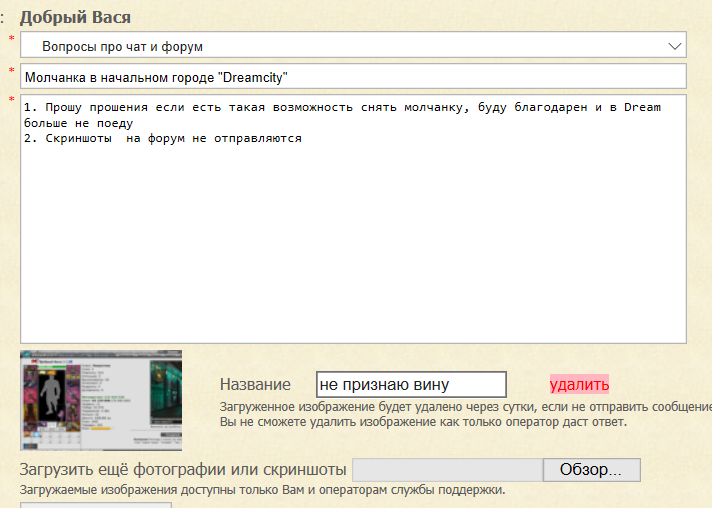Click the "Добрый Вася" name heading
The width and height of the screenshot is (712, 508).
click(x=75, y=17)
